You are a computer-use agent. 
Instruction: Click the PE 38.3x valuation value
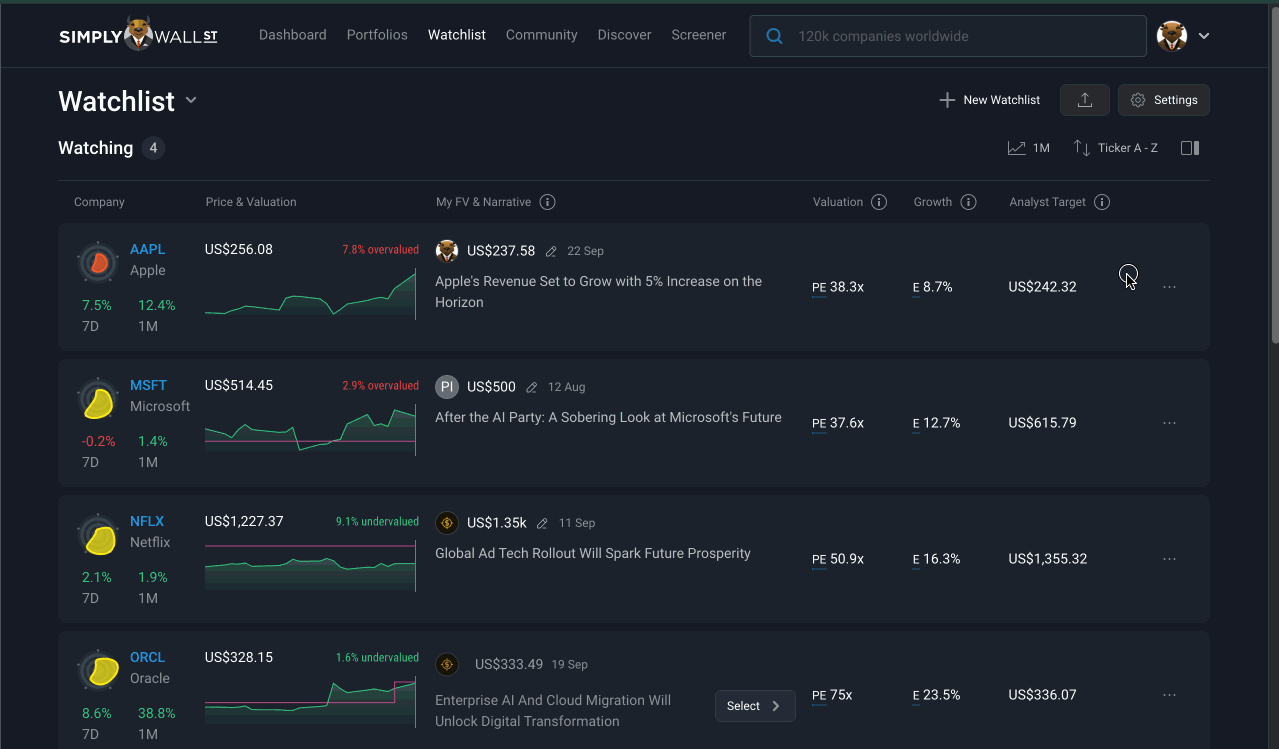[838, 287]
